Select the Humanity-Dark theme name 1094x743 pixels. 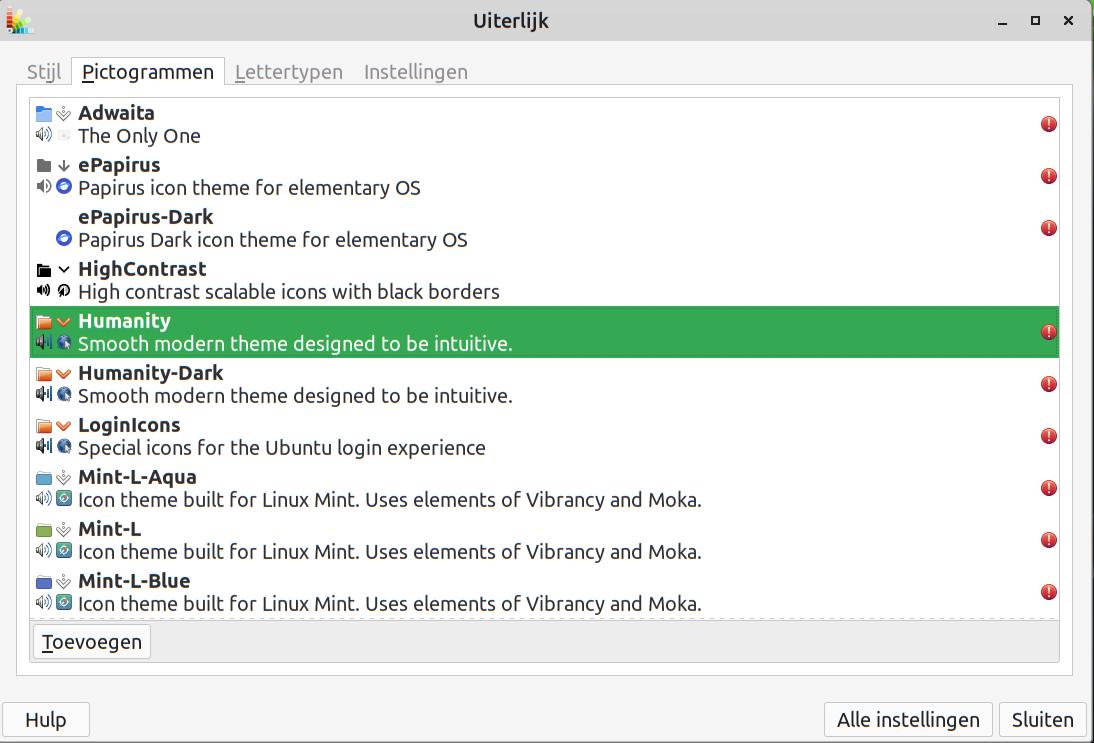click(x=151, y=373)
